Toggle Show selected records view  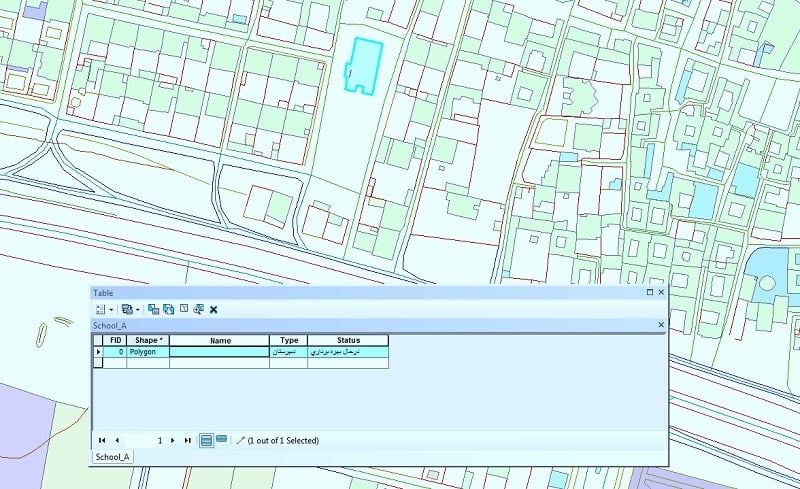click(x=221, y=440)
